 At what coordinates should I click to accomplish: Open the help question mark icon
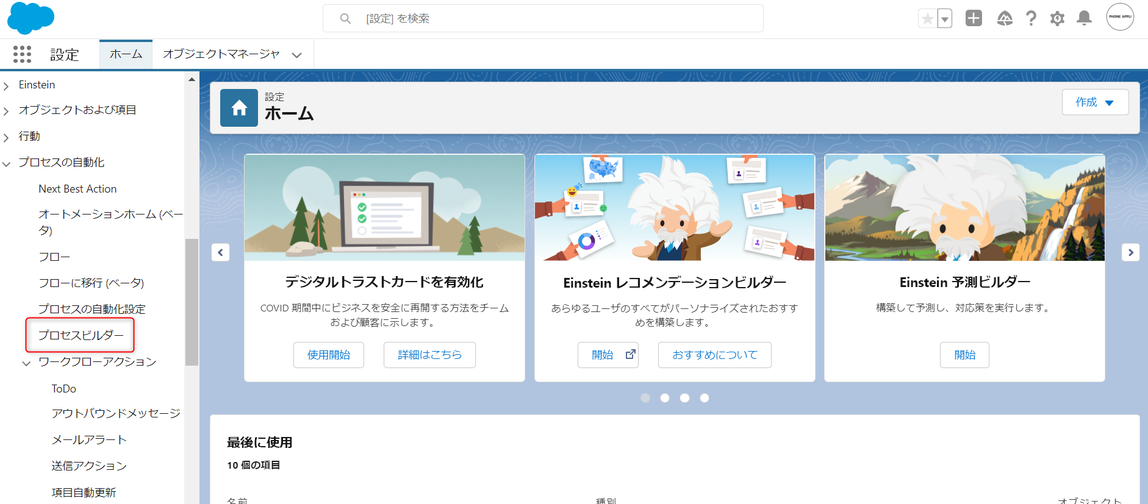click(1031, 19)
